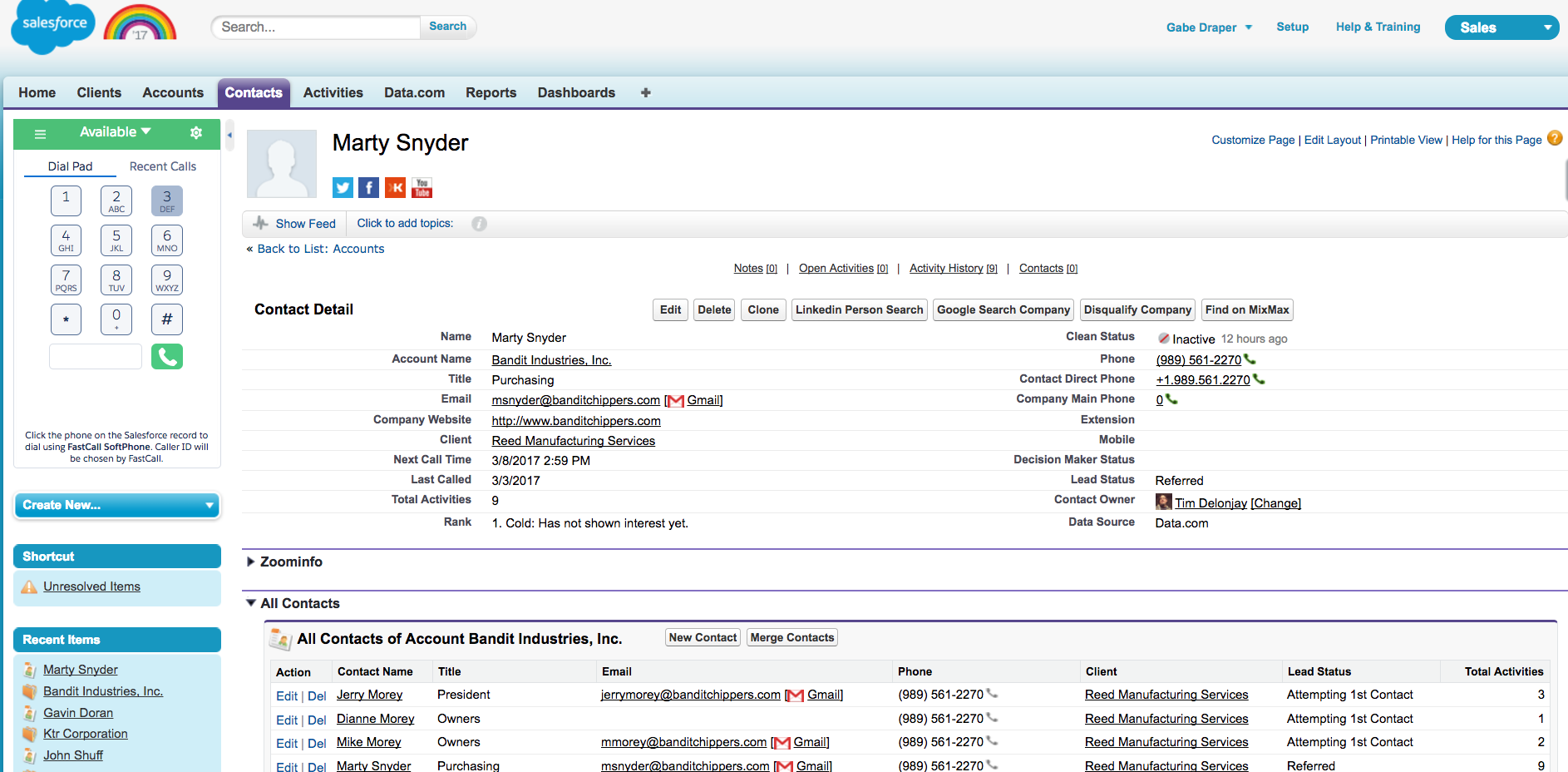This screenshot has width=1568, height=772.
Task: Open the Create New dropdown
Action: pyautogui.click(x=117, y=505)
